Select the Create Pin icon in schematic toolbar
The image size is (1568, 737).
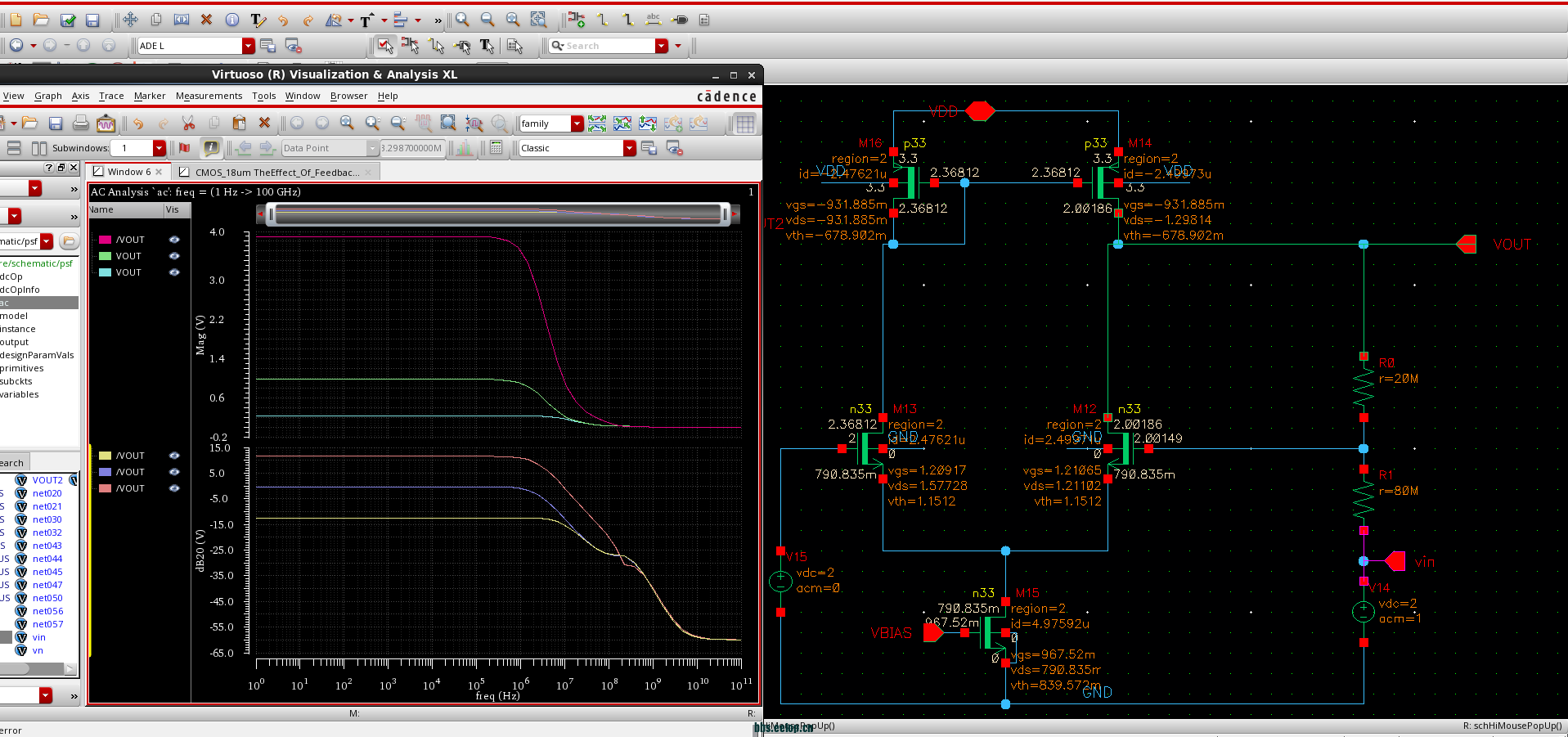coord(679,20)
